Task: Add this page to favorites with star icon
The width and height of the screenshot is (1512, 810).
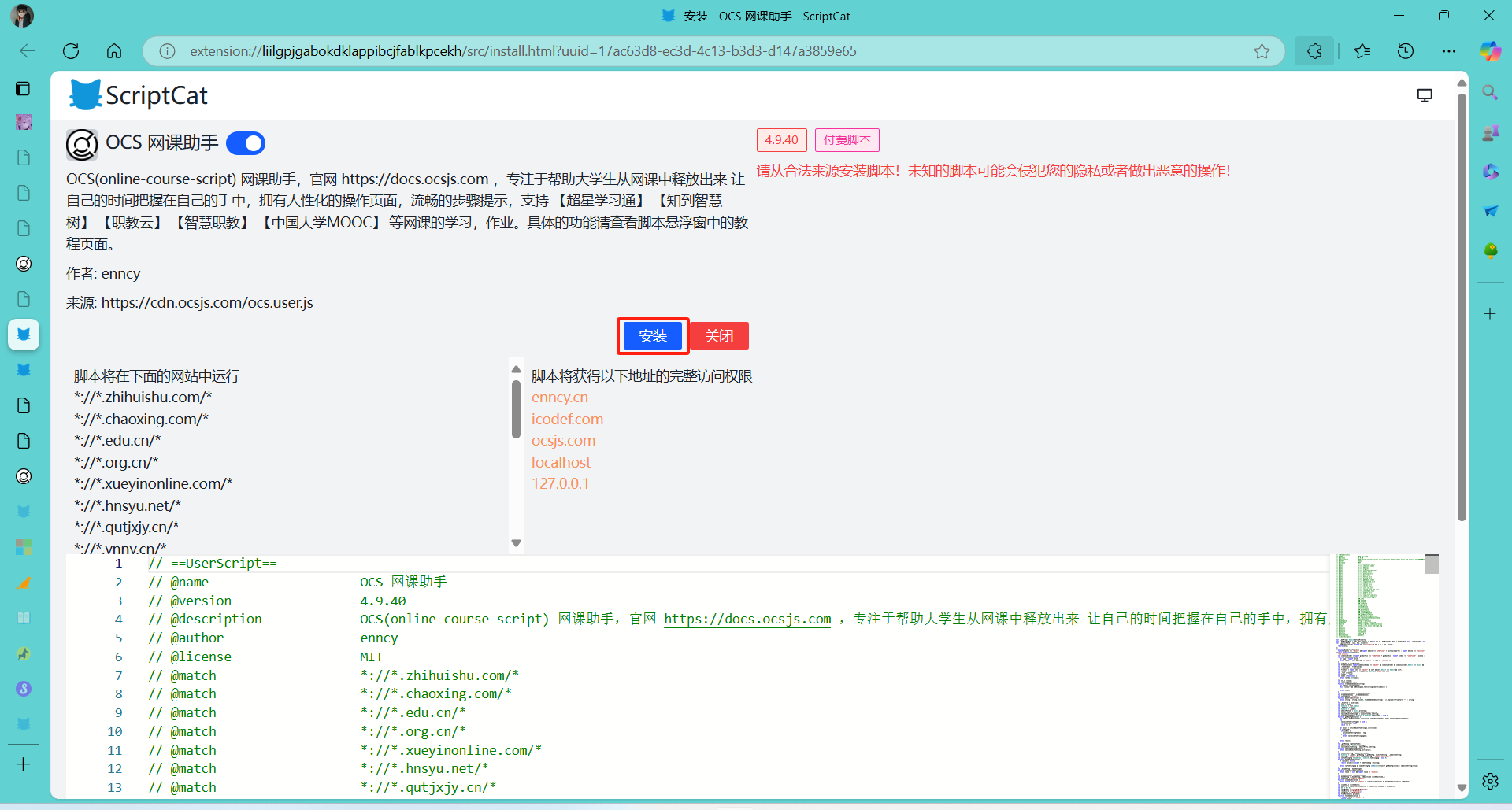Action: coord(1262,51)
